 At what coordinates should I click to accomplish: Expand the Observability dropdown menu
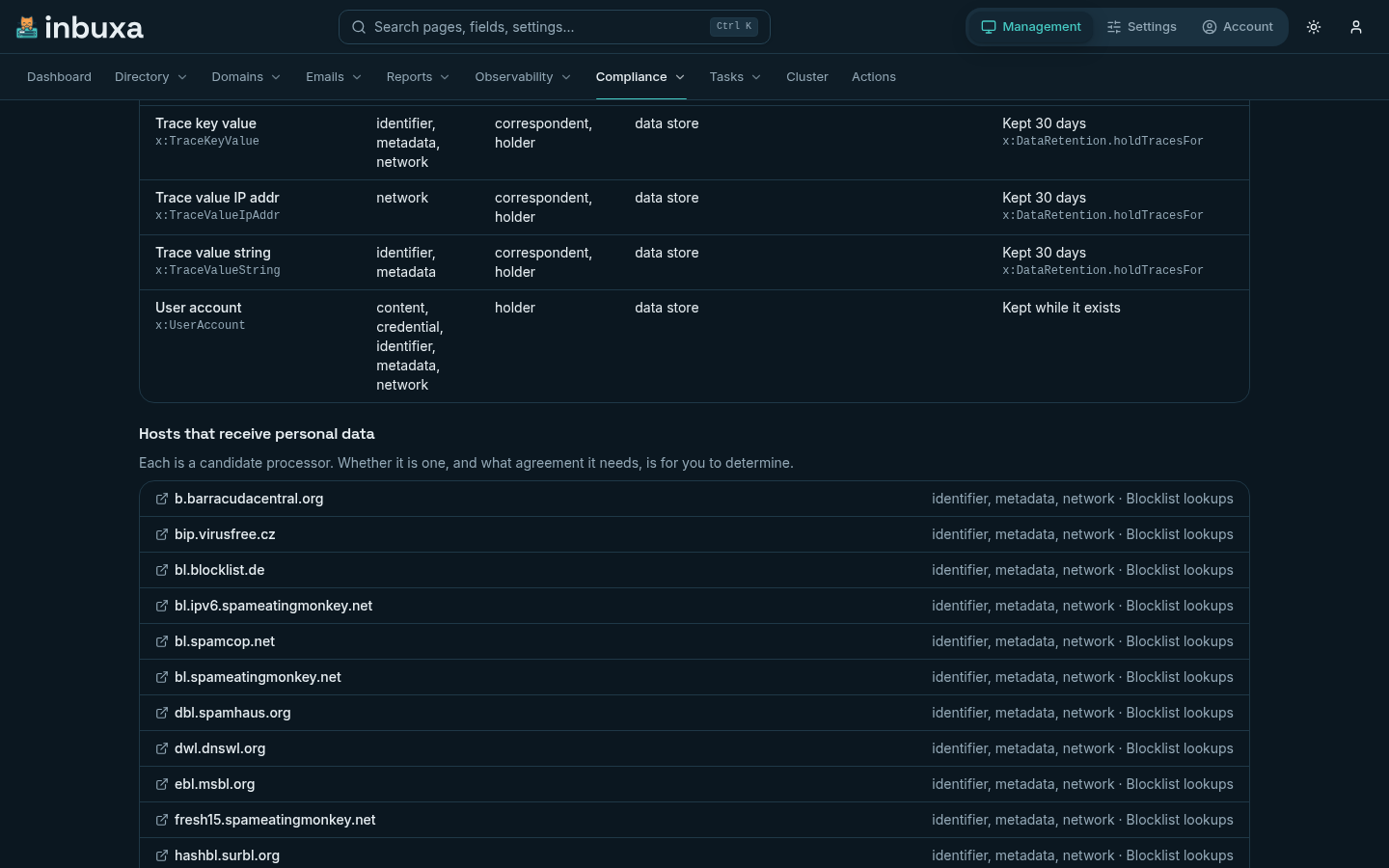click(523, 77)
